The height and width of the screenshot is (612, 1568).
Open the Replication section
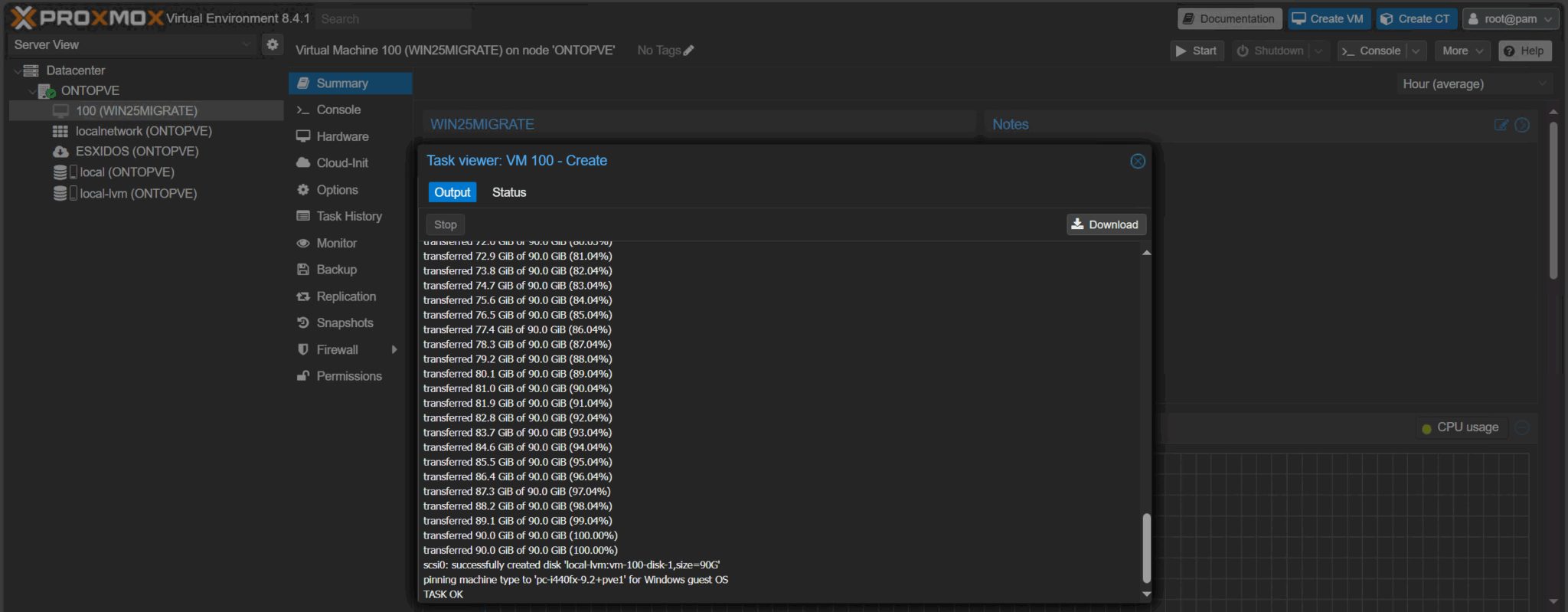tap(350, 296)
